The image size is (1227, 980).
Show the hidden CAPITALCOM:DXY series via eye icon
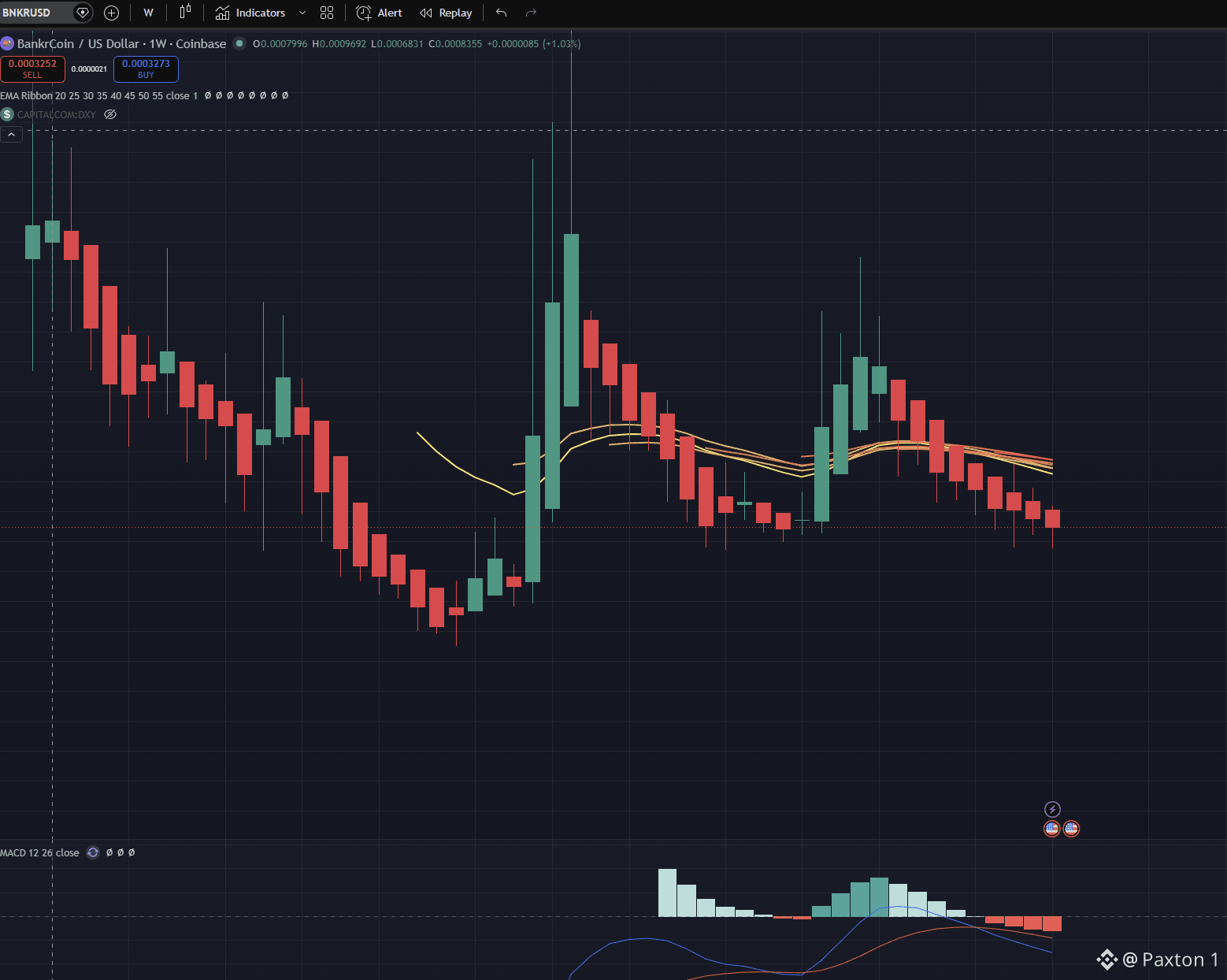(110, 114)
